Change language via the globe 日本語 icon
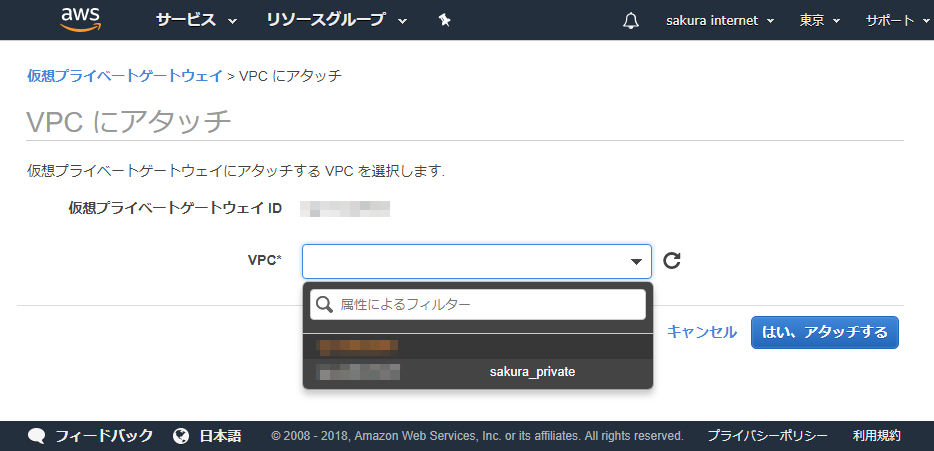The width and height of the screenshot is (934, 451). [x=181, y=436]
